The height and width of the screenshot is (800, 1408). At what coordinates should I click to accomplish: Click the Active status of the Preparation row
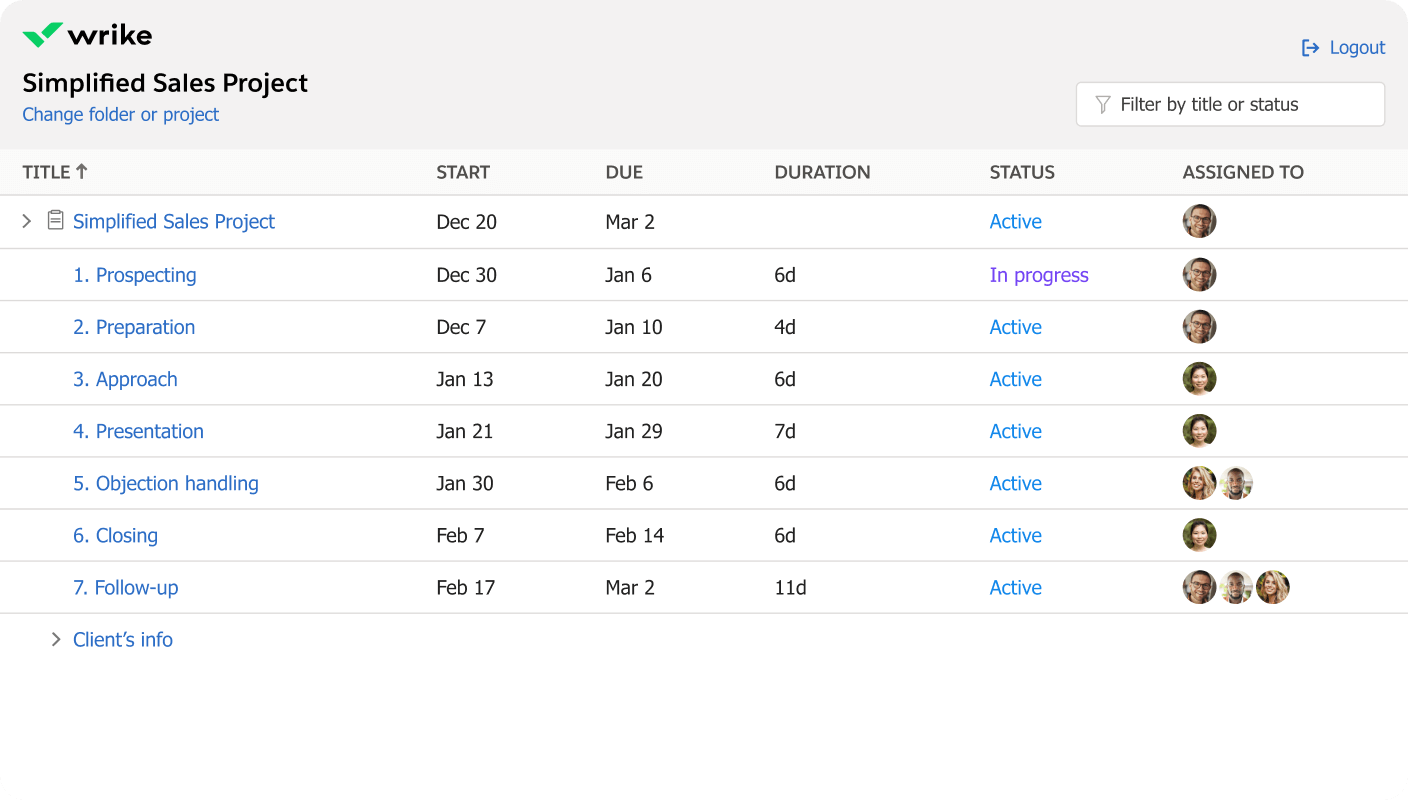[1015, 327]
